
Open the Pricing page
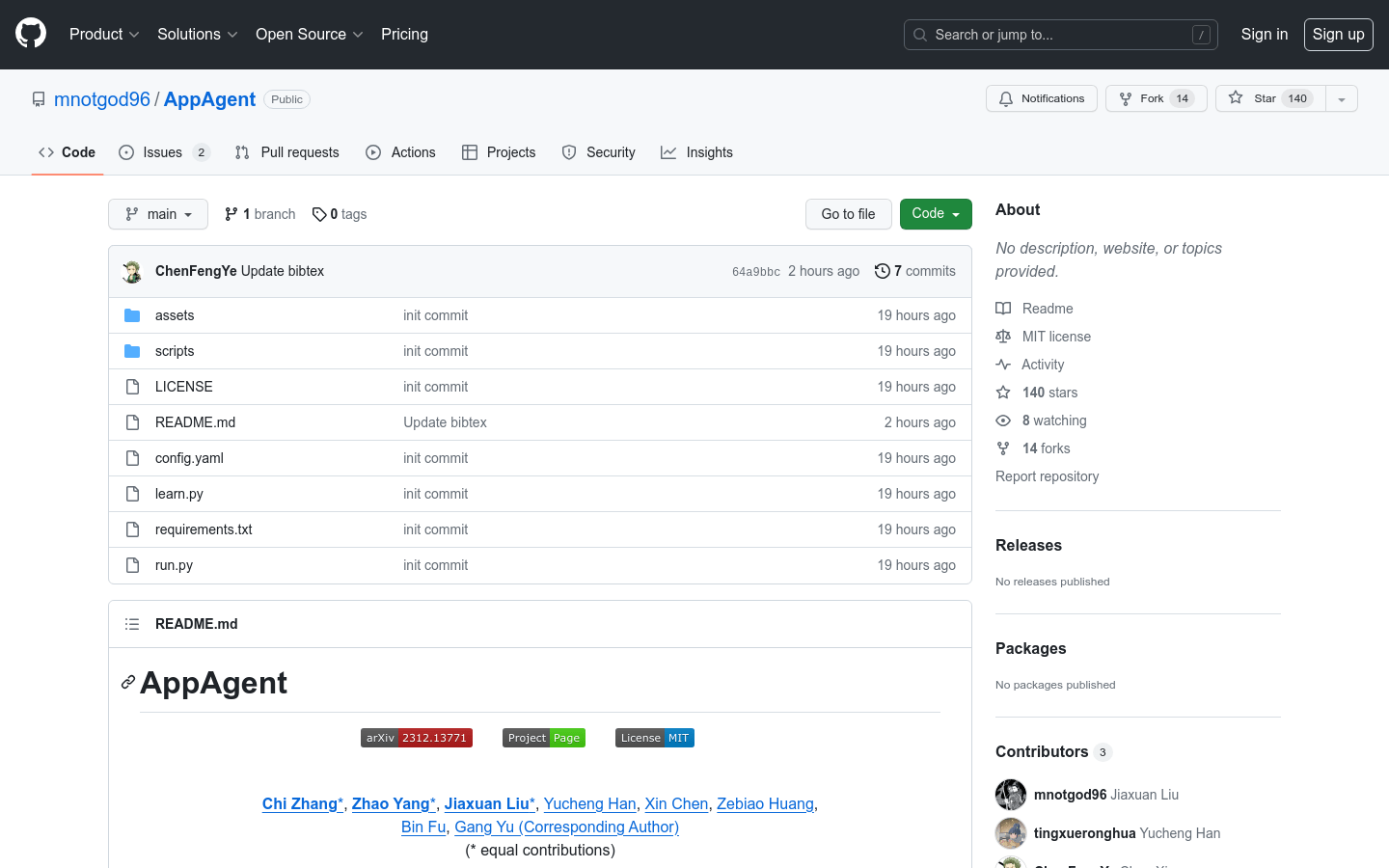[x=404, y=34]
